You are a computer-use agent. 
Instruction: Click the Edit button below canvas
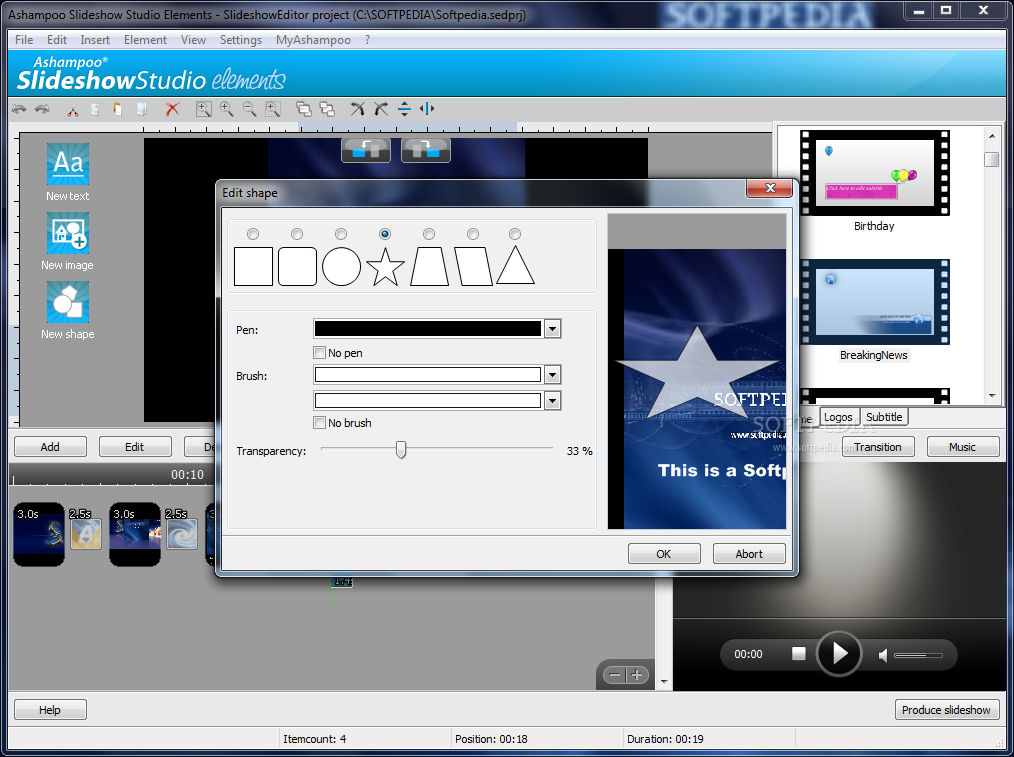click(135, 447)
